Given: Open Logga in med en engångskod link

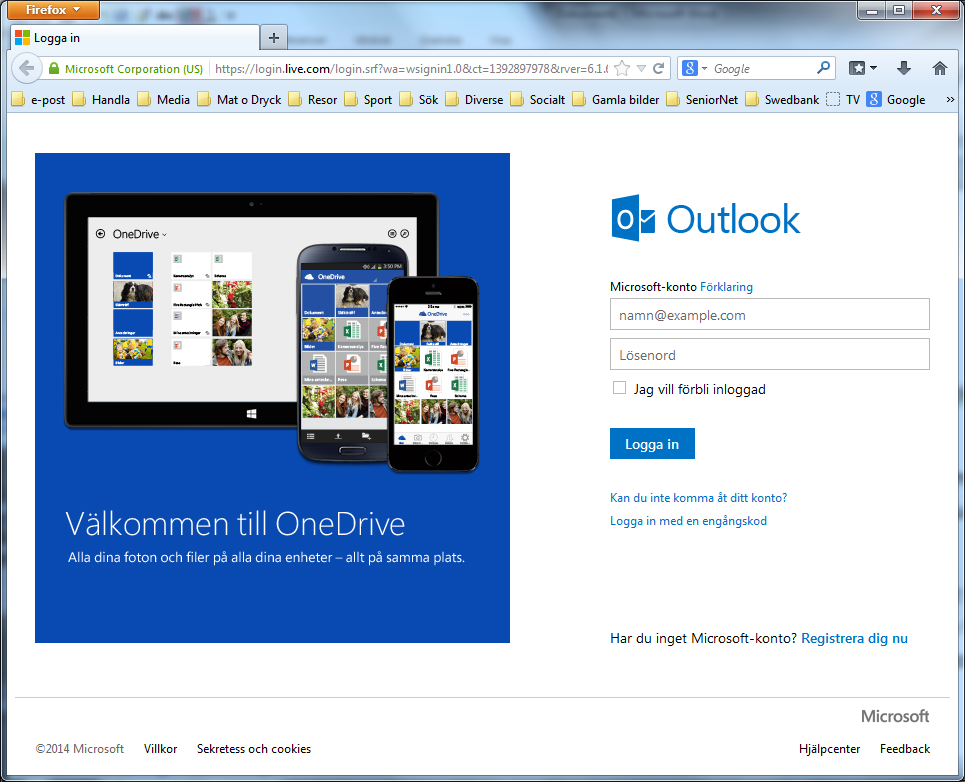Looking at the screenshot, I should coord(688,521).
